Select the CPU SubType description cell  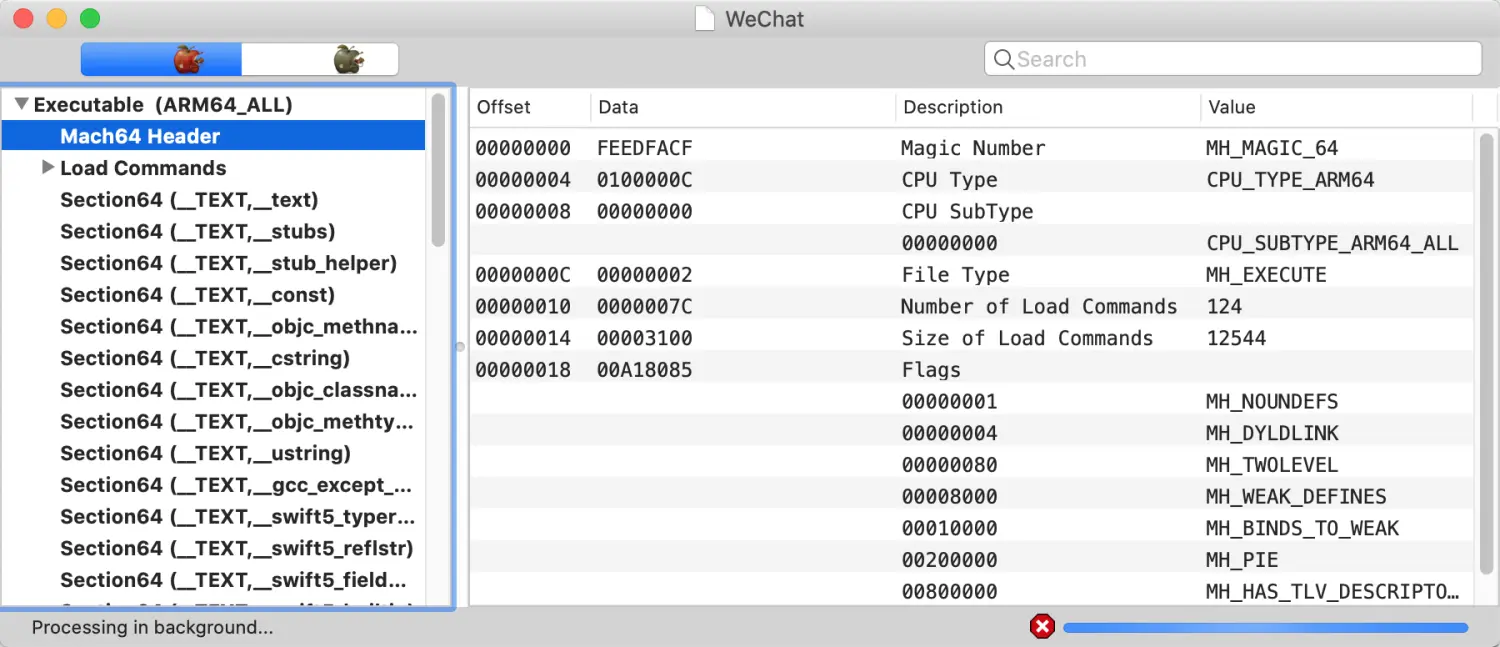pyautogui.click(x=967, y=211)
